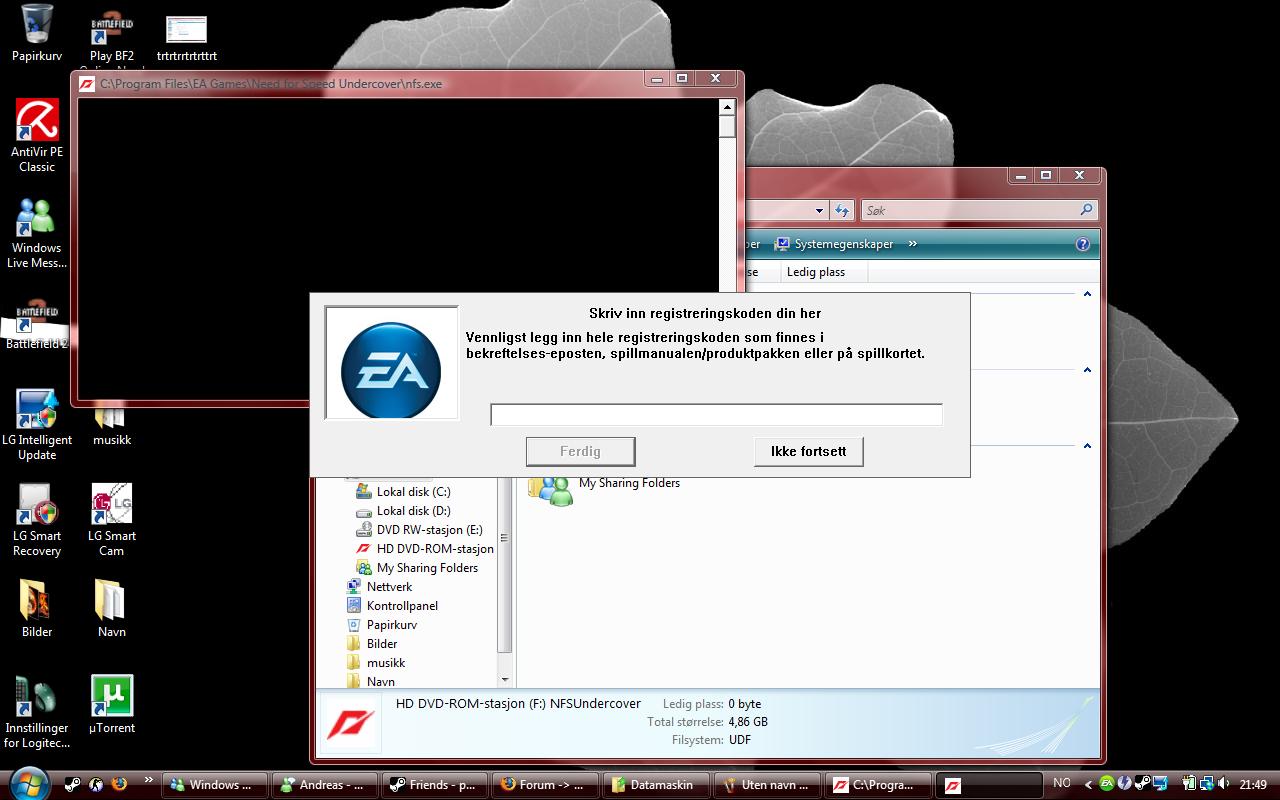Select DVD RW-stasjon (E:) in tree

pyautogui.click(x=419, y=530)
